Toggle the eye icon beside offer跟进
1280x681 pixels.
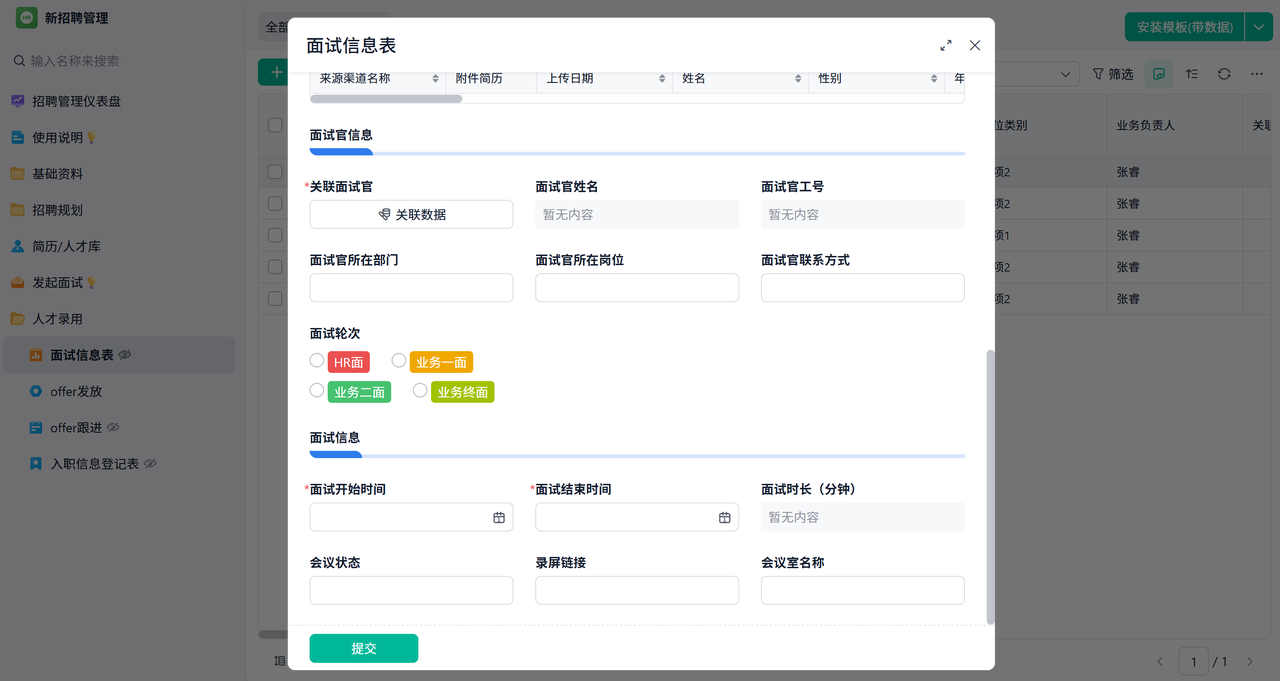113,427
